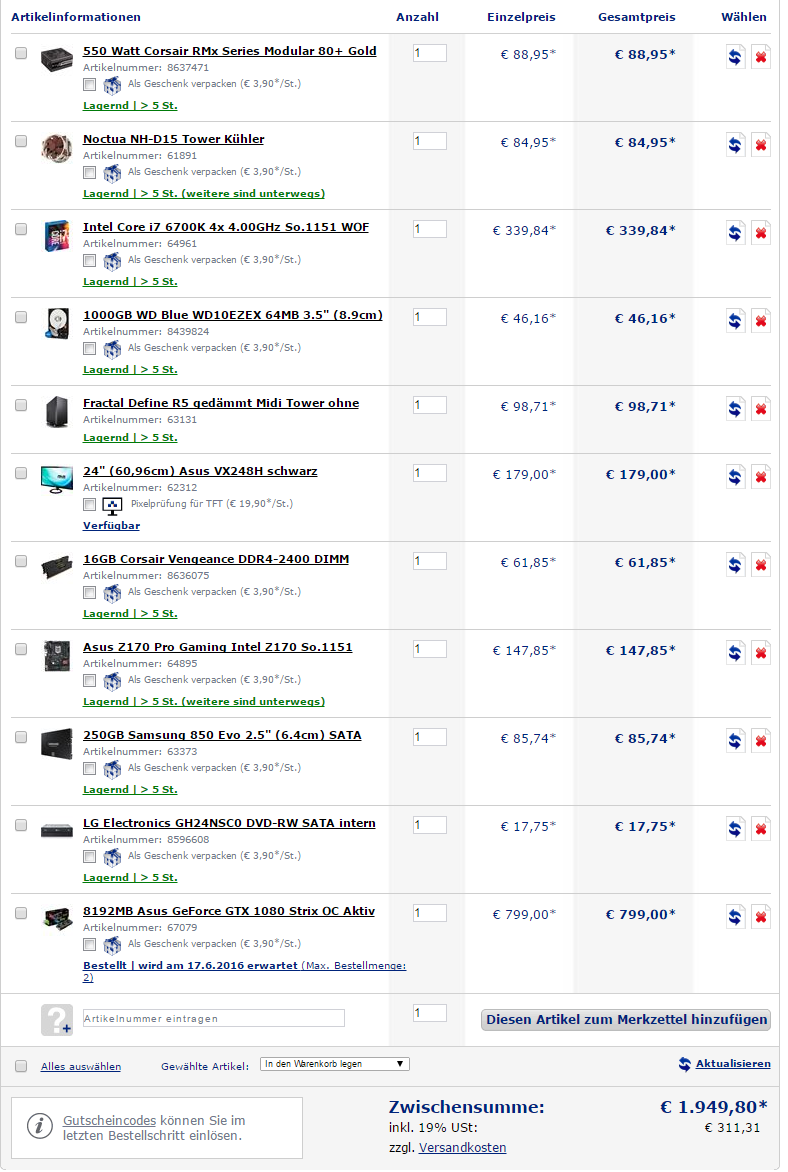Open the LG Electronics GH24NSC0 DVD-RW product link
Viewport: 788px width, 1172px height.
(x=229, y=823)
